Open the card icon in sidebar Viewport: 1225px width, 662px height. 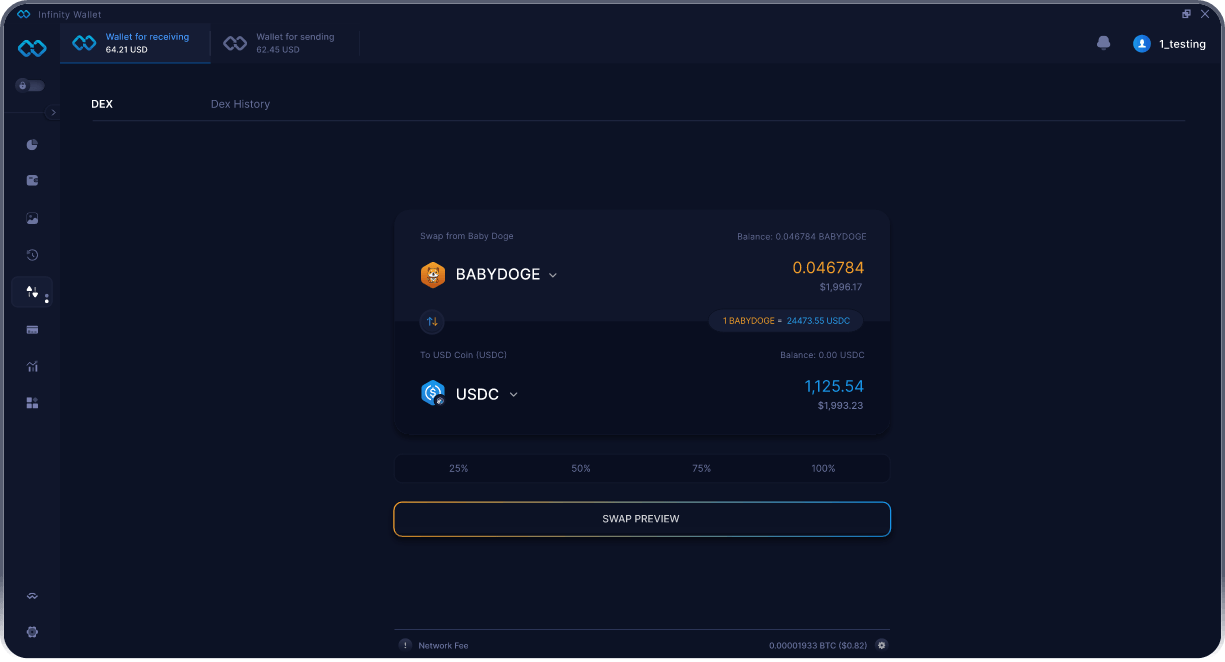32,329
